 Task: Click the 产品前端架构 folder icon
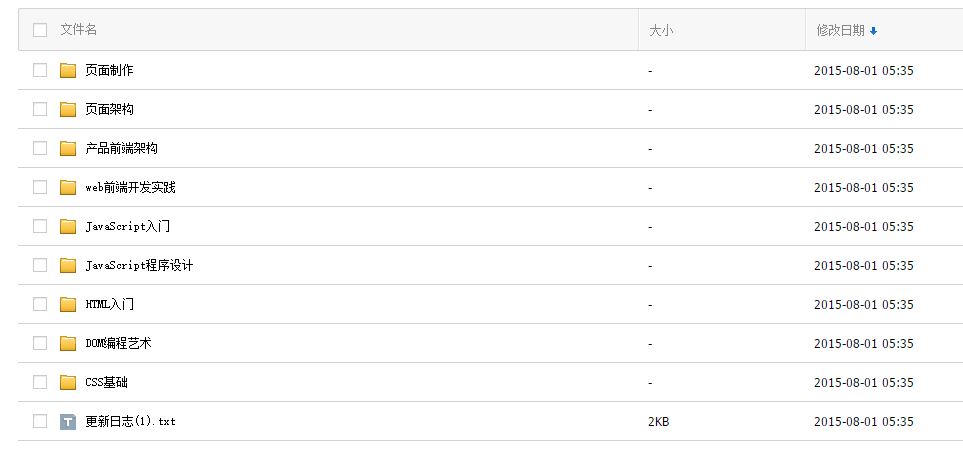coord(68,149)
